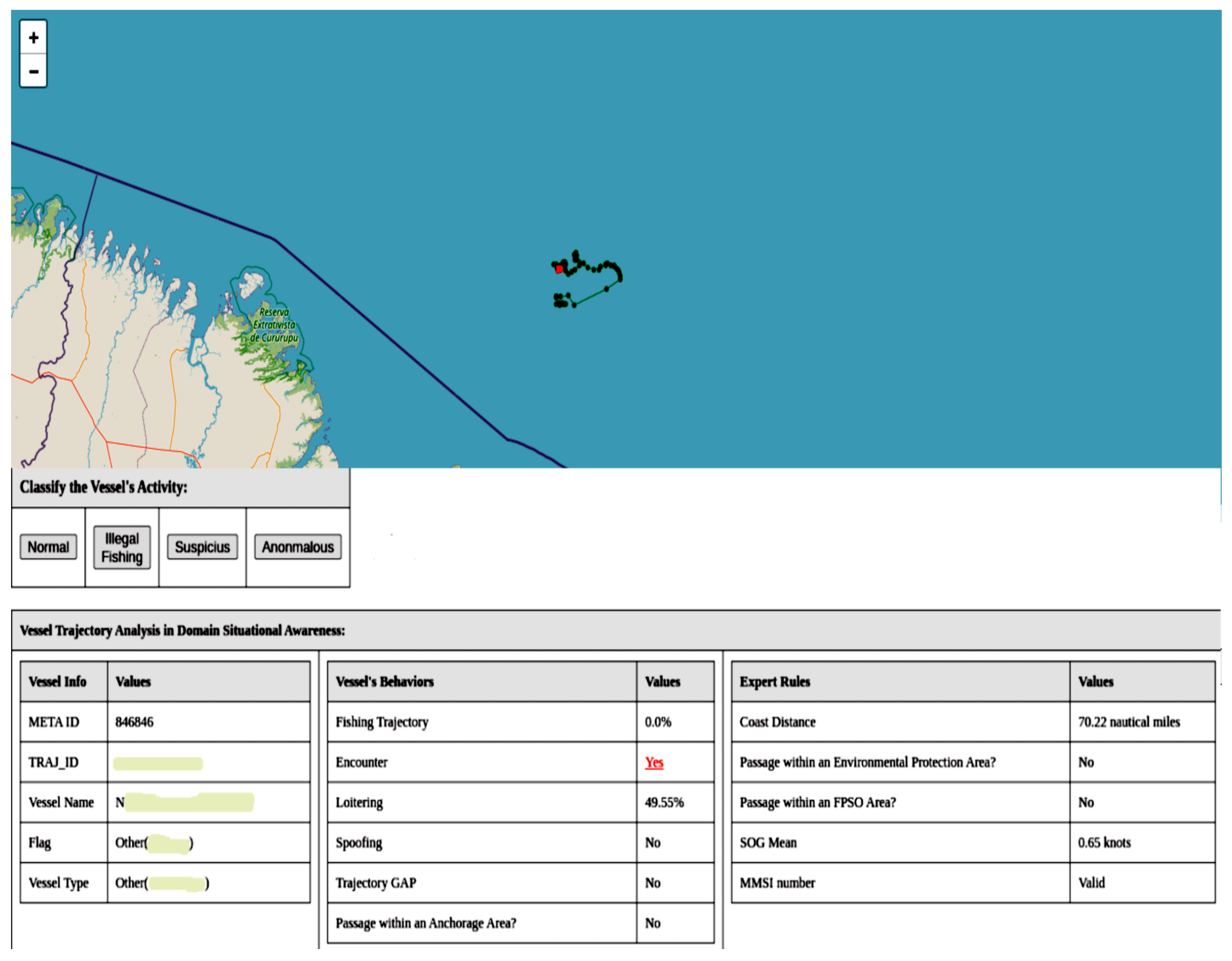The image size is (1232, 961).
Task: Click the Vessel Info table header
Action: pos(57,681)
